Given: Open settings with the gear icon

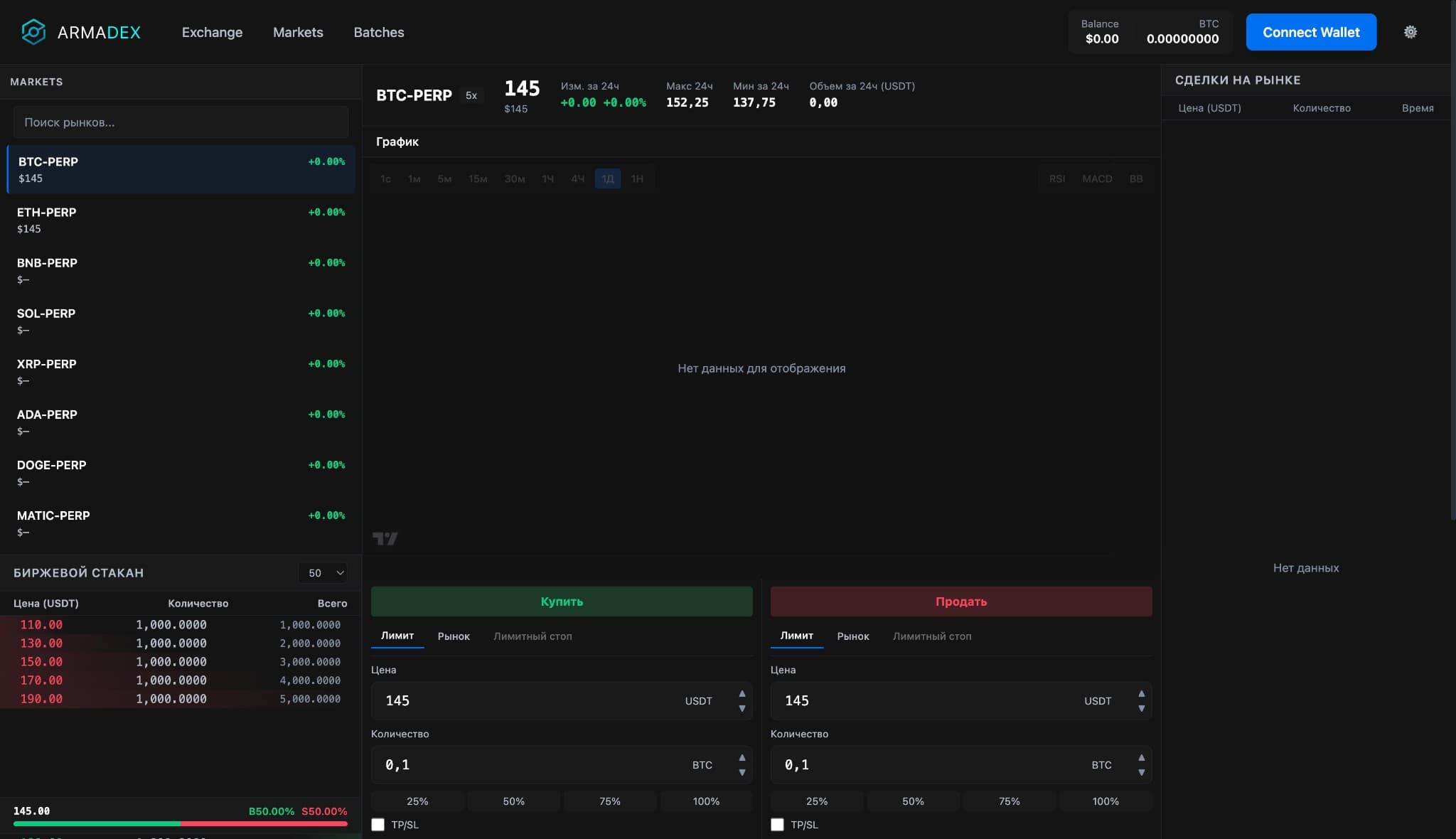Looking at the screenshot, I should point(1410,31).
